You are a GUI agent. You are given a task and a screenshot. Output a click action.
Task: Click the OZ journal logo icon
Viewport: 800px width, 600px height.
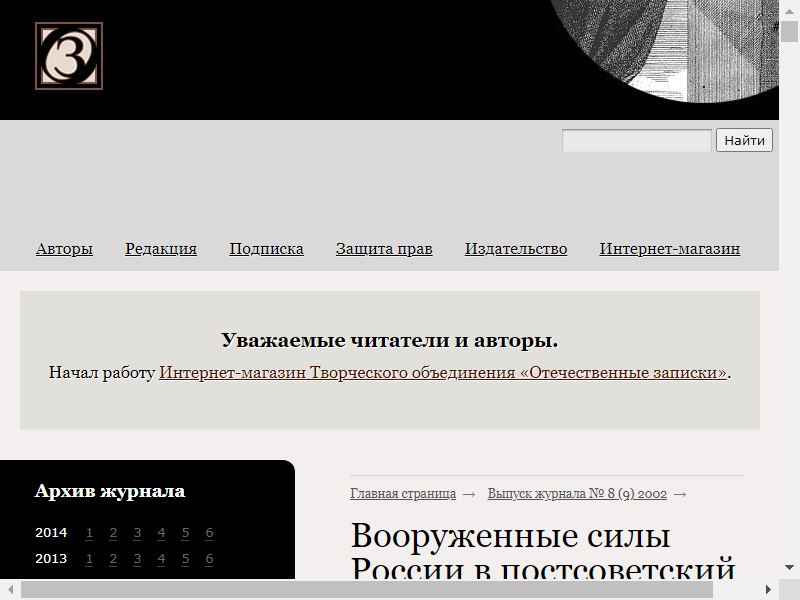[x=69, y=56]
